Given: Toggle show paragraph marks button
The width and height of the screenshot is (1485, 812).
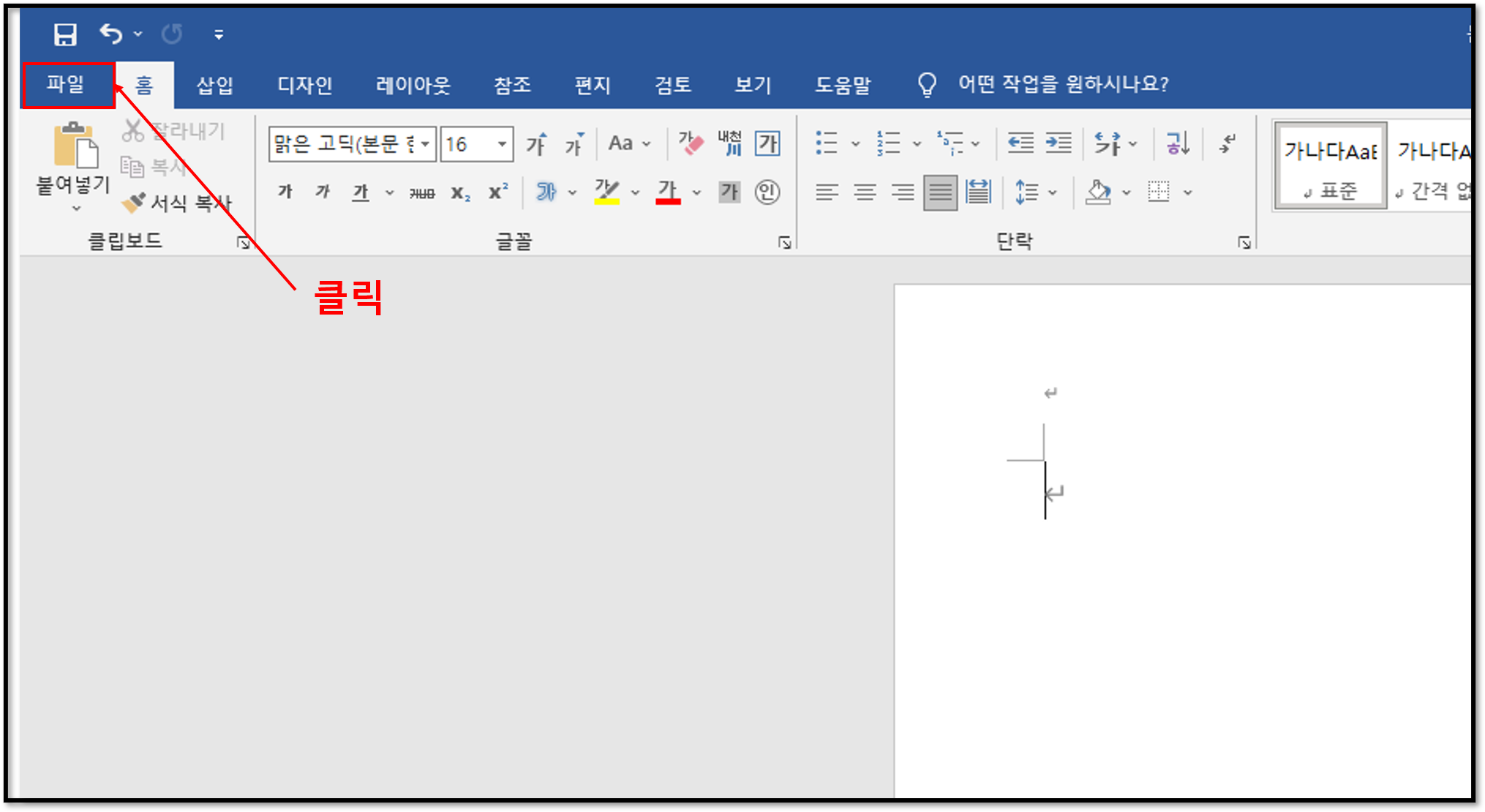Looking at the screenshot, I should (x=1228, y=143).
